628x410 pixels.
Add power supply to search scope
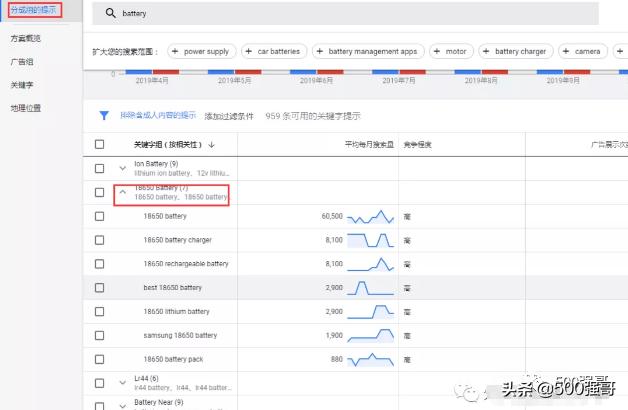[201, 51]
